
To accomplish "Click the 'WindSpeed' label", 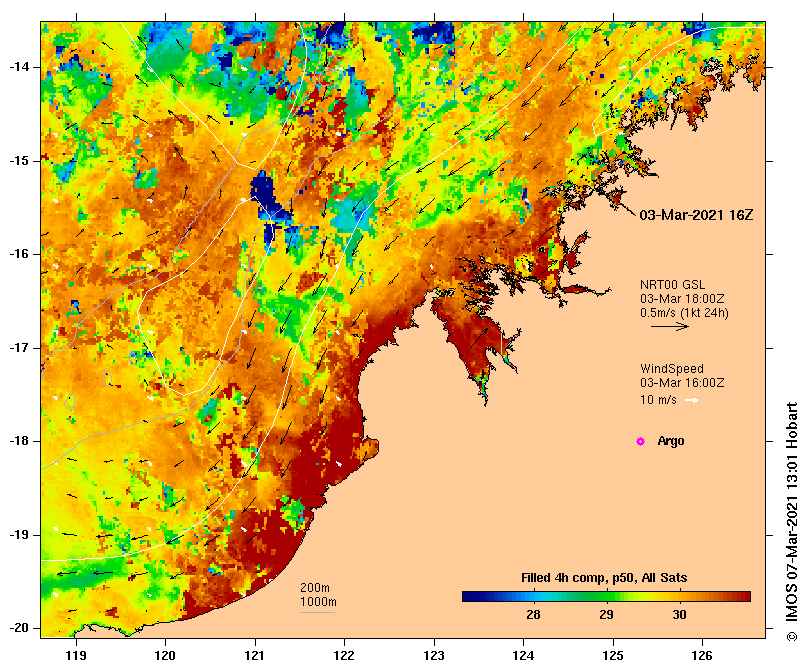I will (x=672, y=369).
